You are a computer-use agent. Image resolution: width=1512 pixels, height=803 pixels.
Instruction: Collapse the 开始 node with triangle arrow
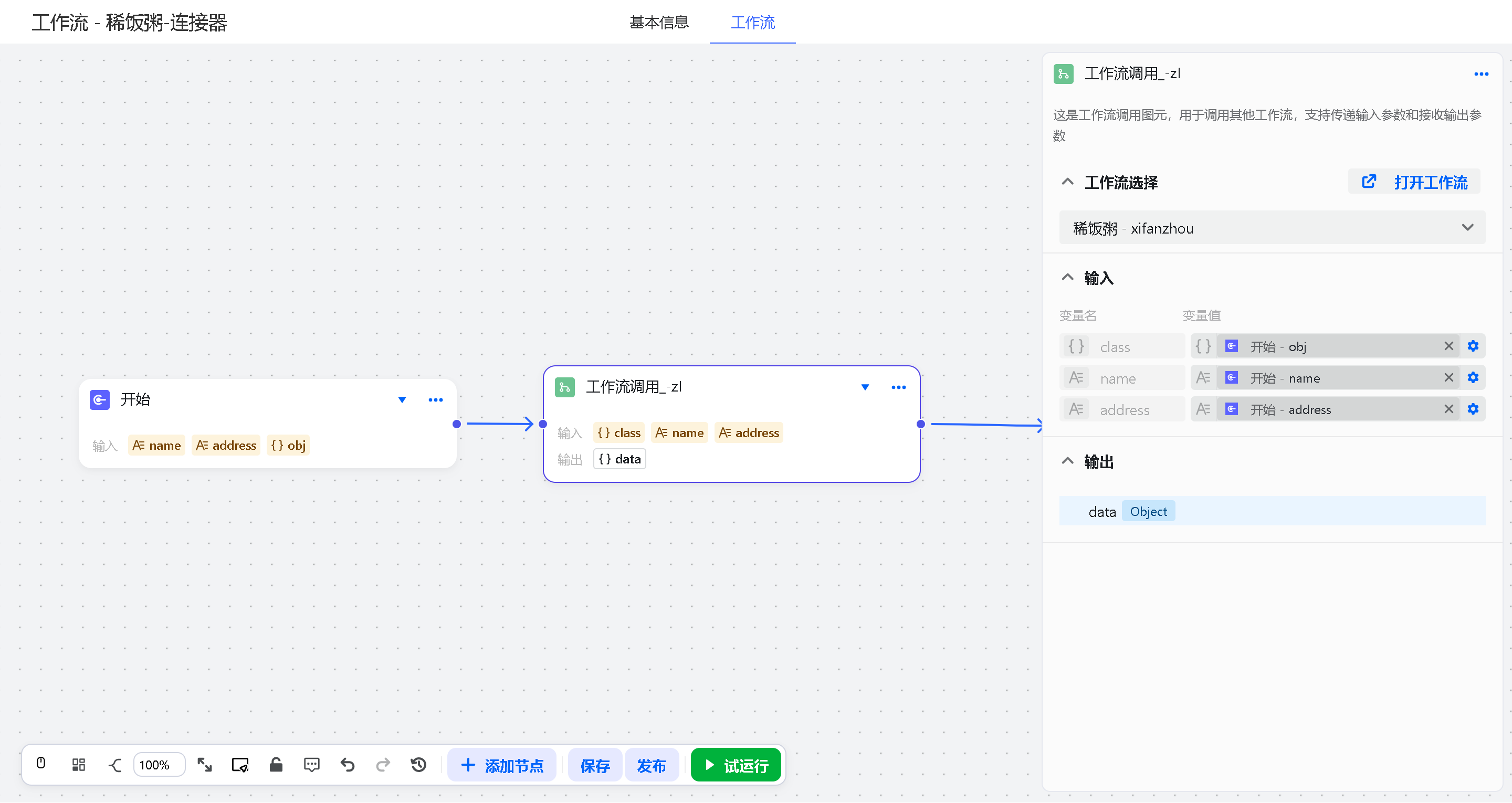tap(402, 400)
